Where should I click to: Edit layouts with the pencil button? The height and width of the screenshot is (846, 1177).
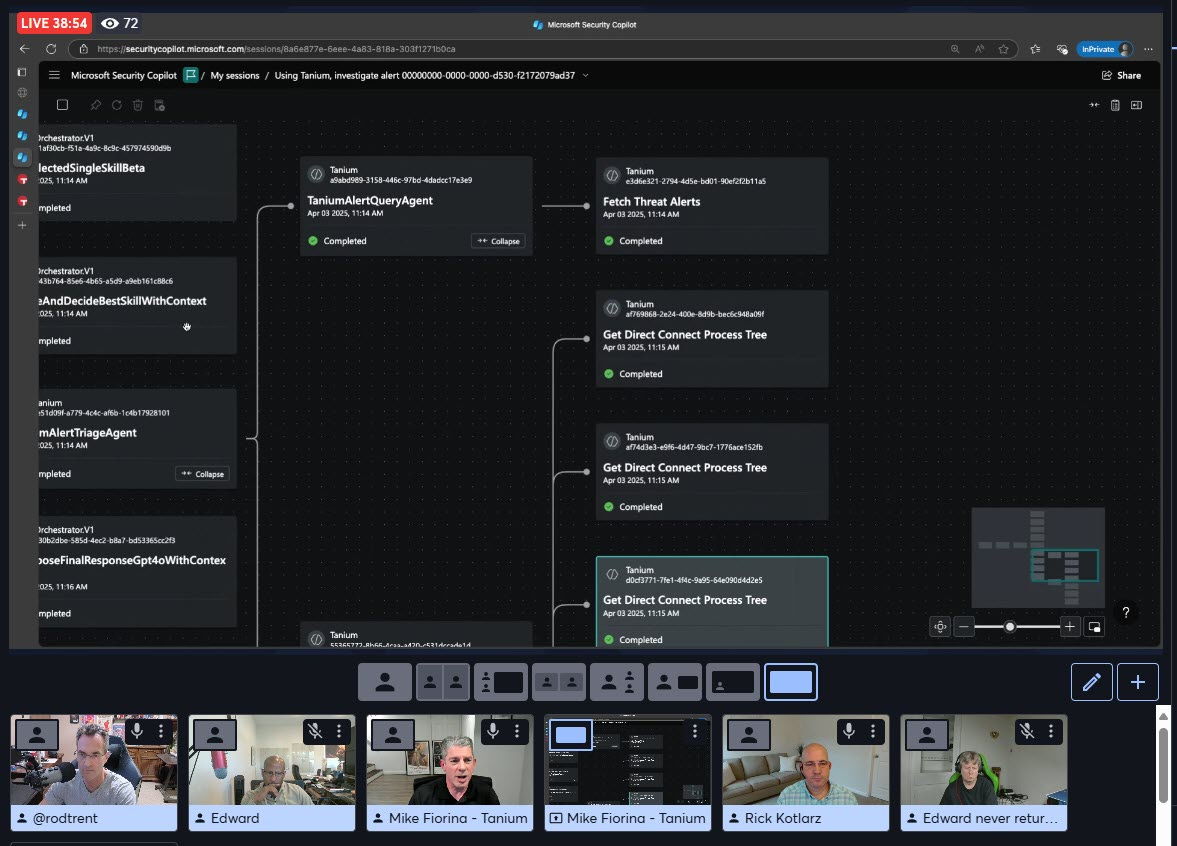1091,682
